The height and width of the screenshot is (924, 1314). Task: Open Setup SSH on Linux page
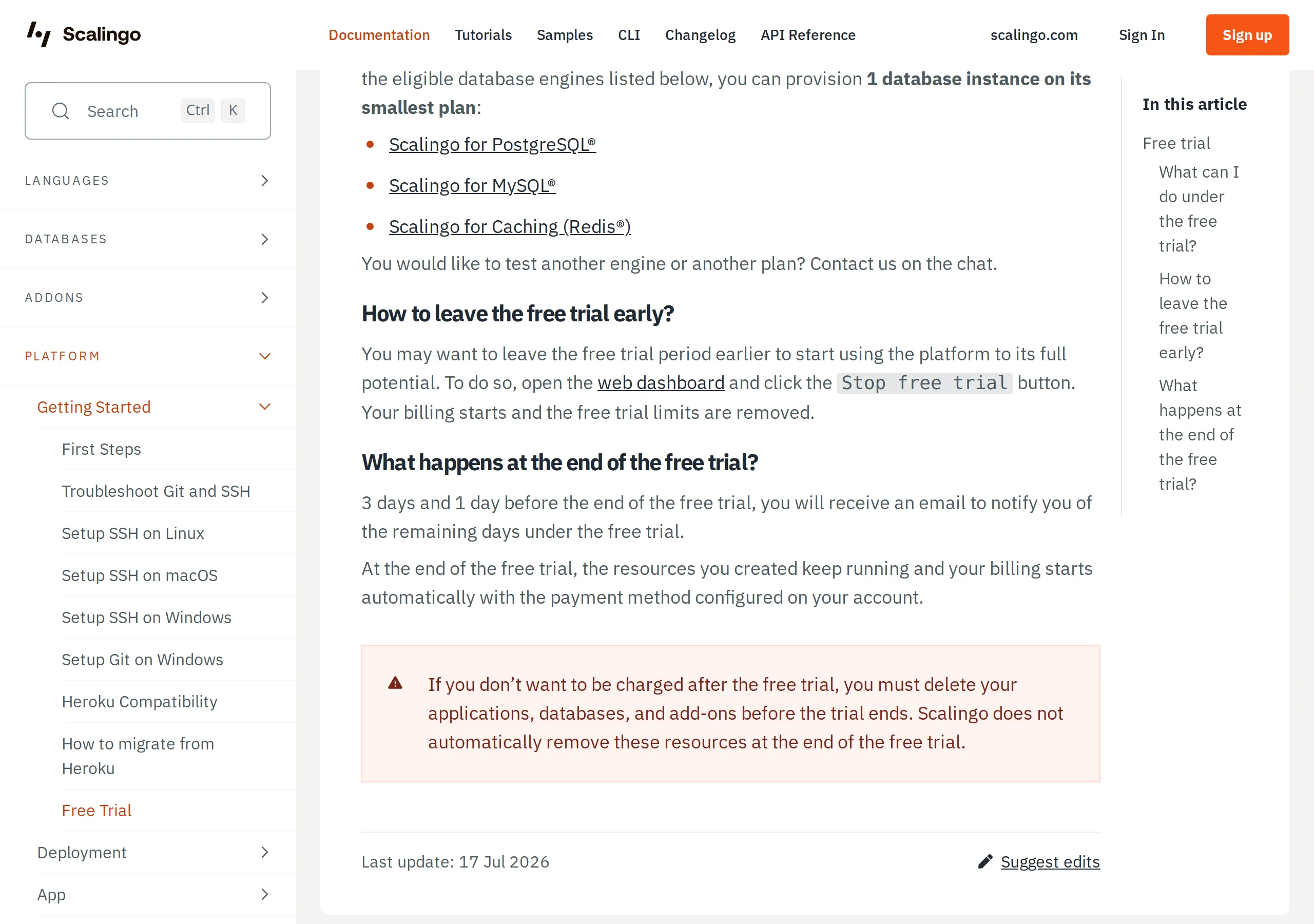coord(133,533)
